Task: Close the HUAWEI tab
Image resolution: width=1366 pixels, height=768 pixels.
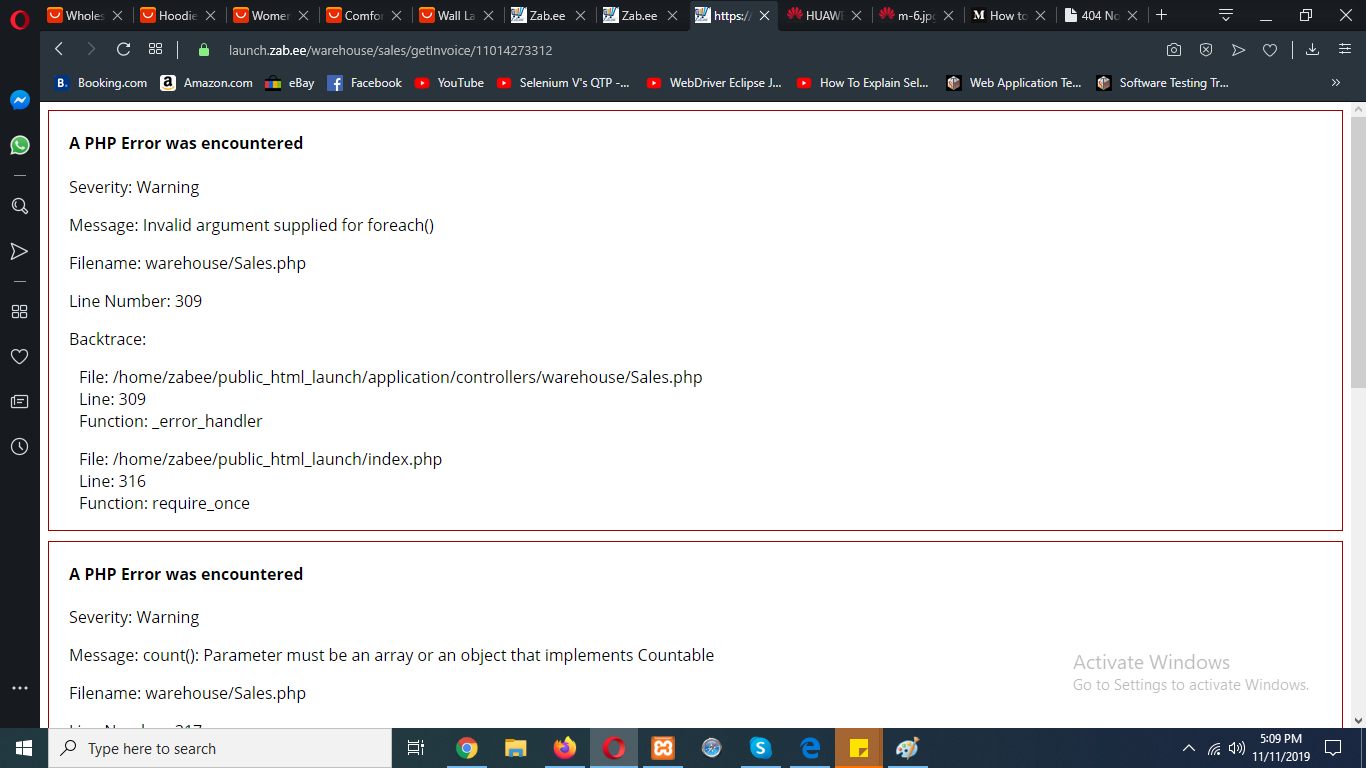Action: point(857,16)
